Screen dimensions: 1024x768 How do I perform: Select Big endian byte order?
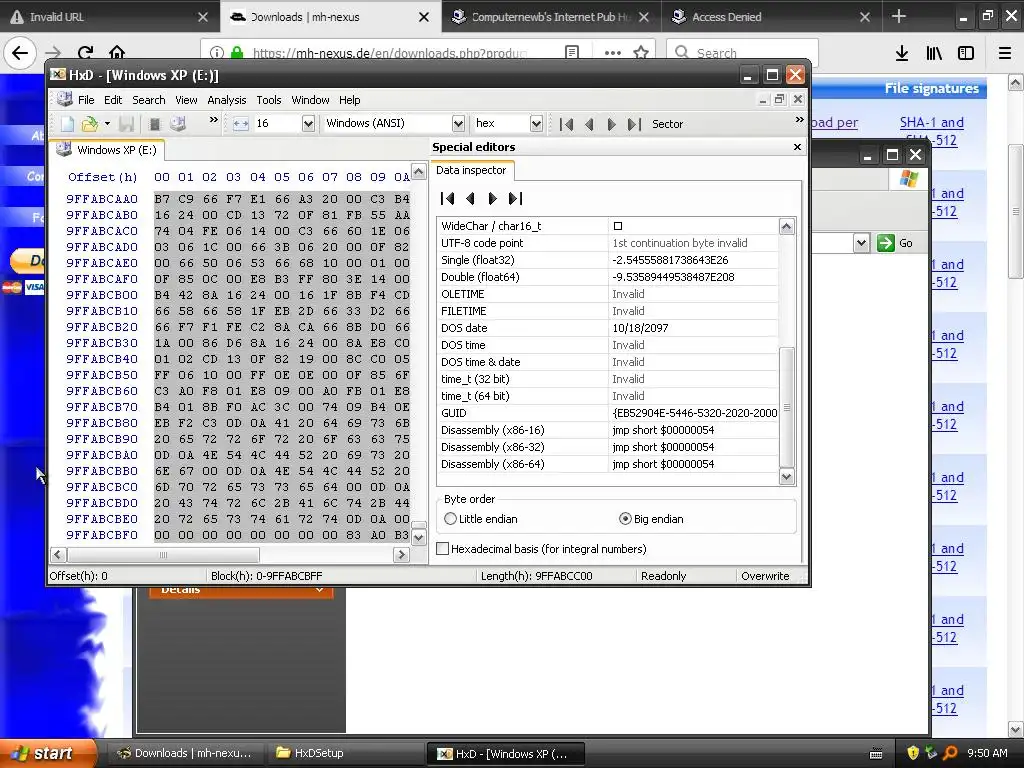click(x=651, y=519)
